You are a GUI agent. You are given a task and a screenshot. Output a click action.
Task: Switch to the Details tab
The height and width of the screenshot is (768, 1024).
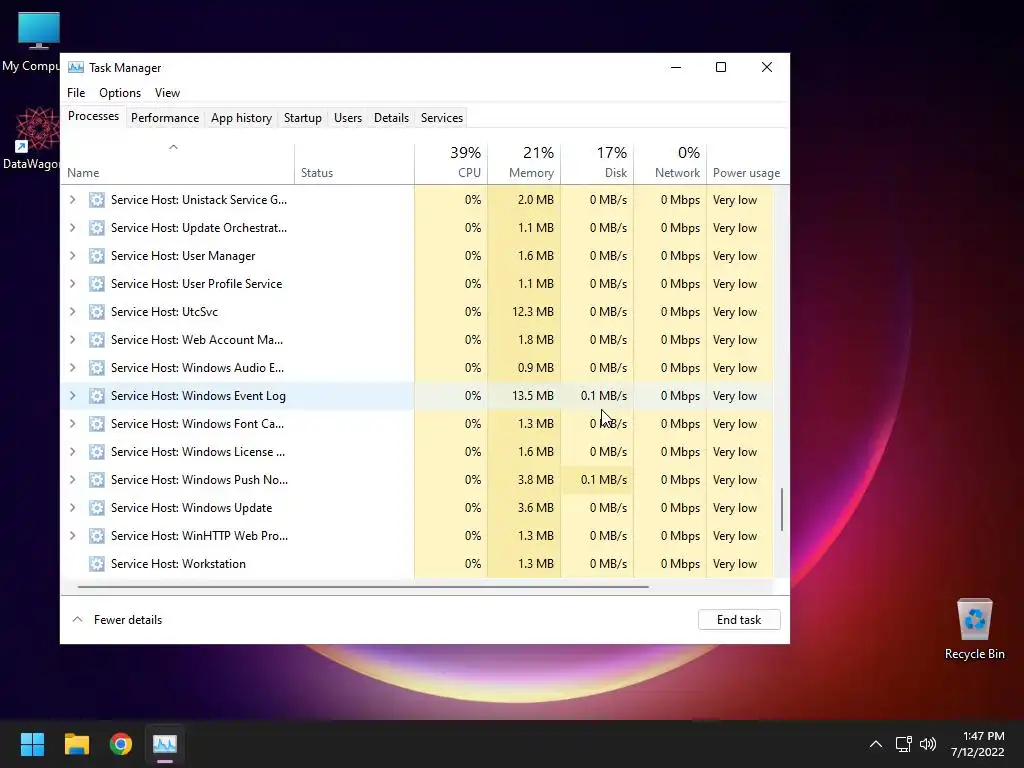tap(391, 118)
